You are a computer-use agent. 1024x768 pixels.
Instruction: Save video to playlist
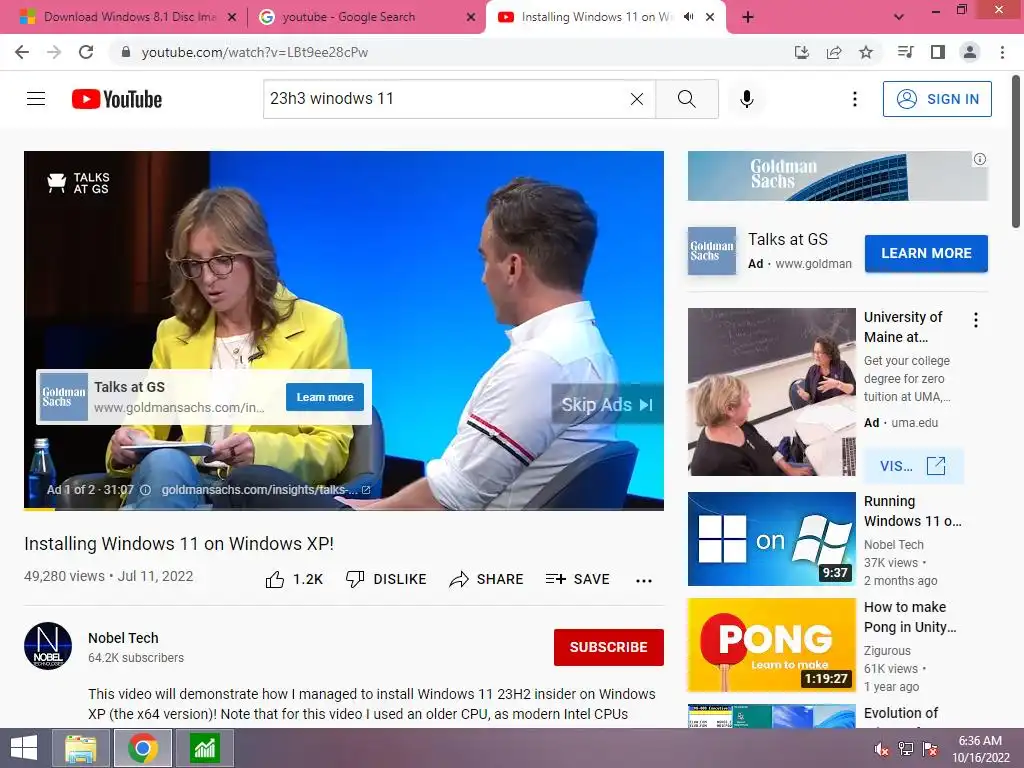point(578,579)
